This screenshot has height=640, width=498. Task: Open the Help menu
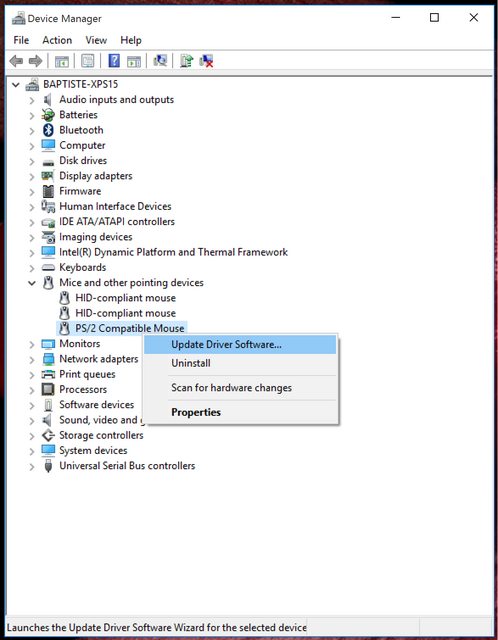pyautogui.click(x=131, y=40)
